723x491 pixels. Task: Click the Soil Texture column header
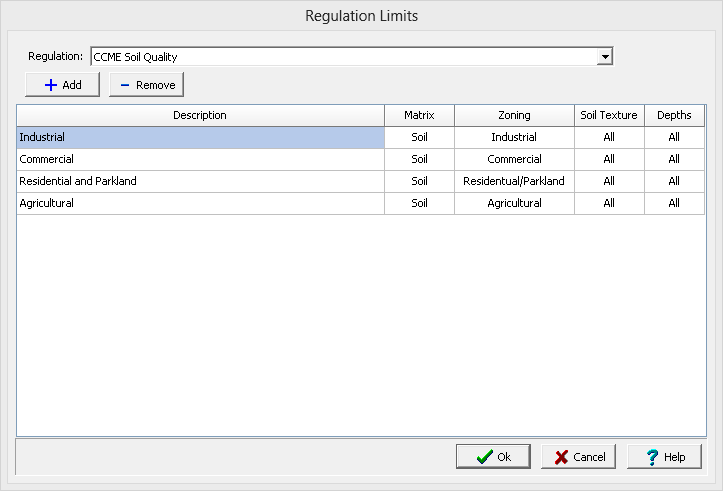coord(609,115)
